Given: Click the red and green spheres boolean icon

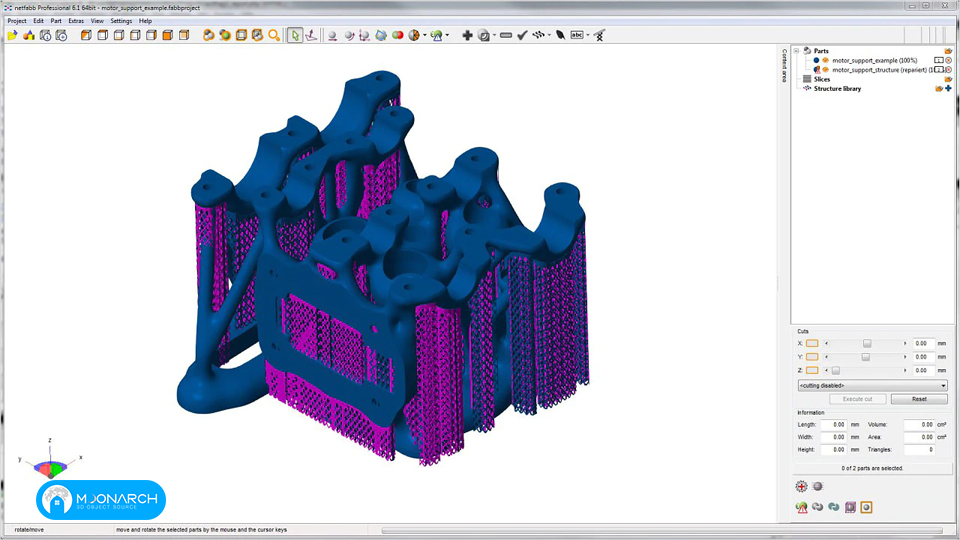Looking at the screenshot, I should click(x=397, y=36).
